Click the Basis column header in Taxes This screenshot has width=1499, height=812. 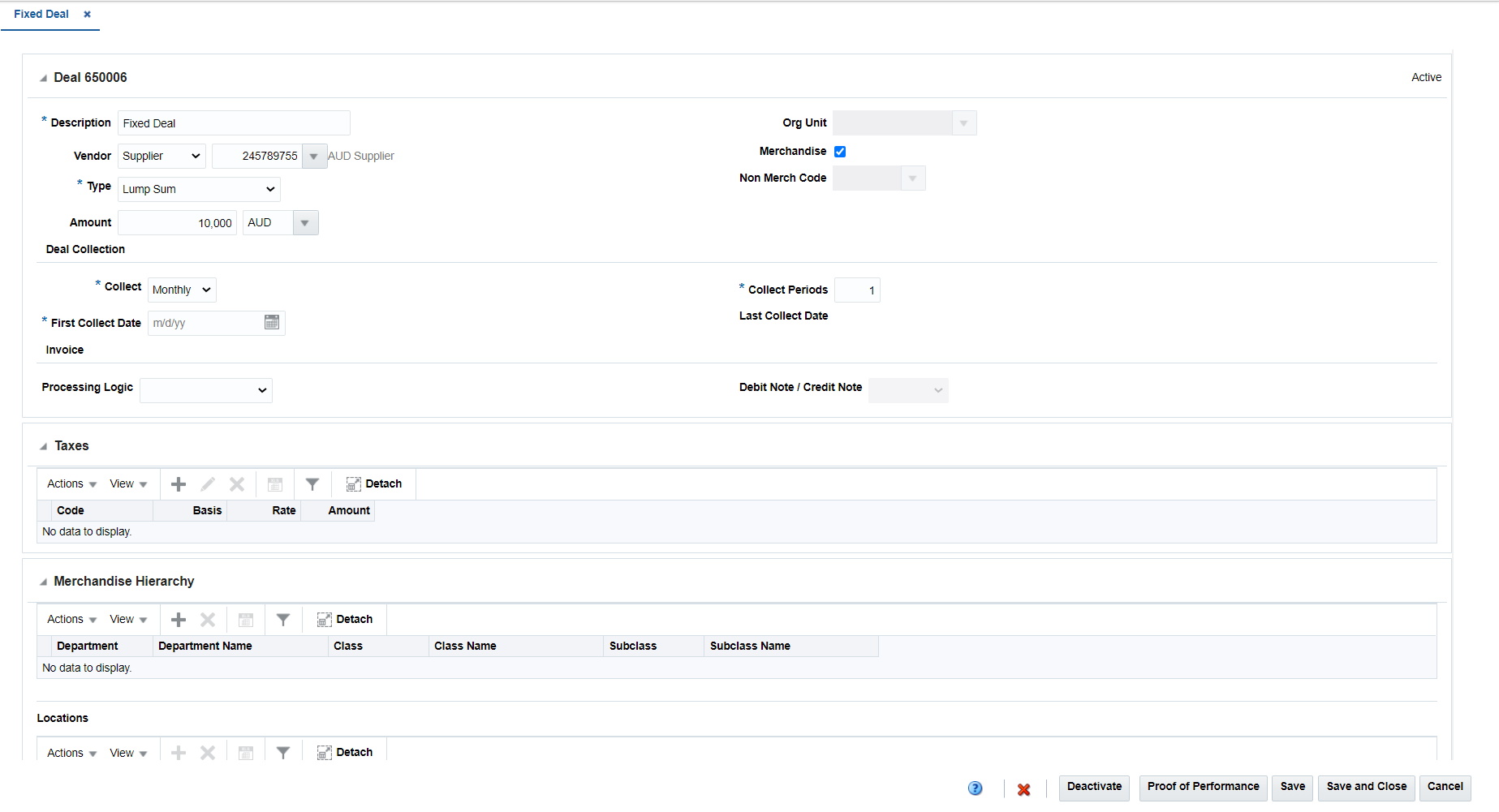(x=190, y=511)
